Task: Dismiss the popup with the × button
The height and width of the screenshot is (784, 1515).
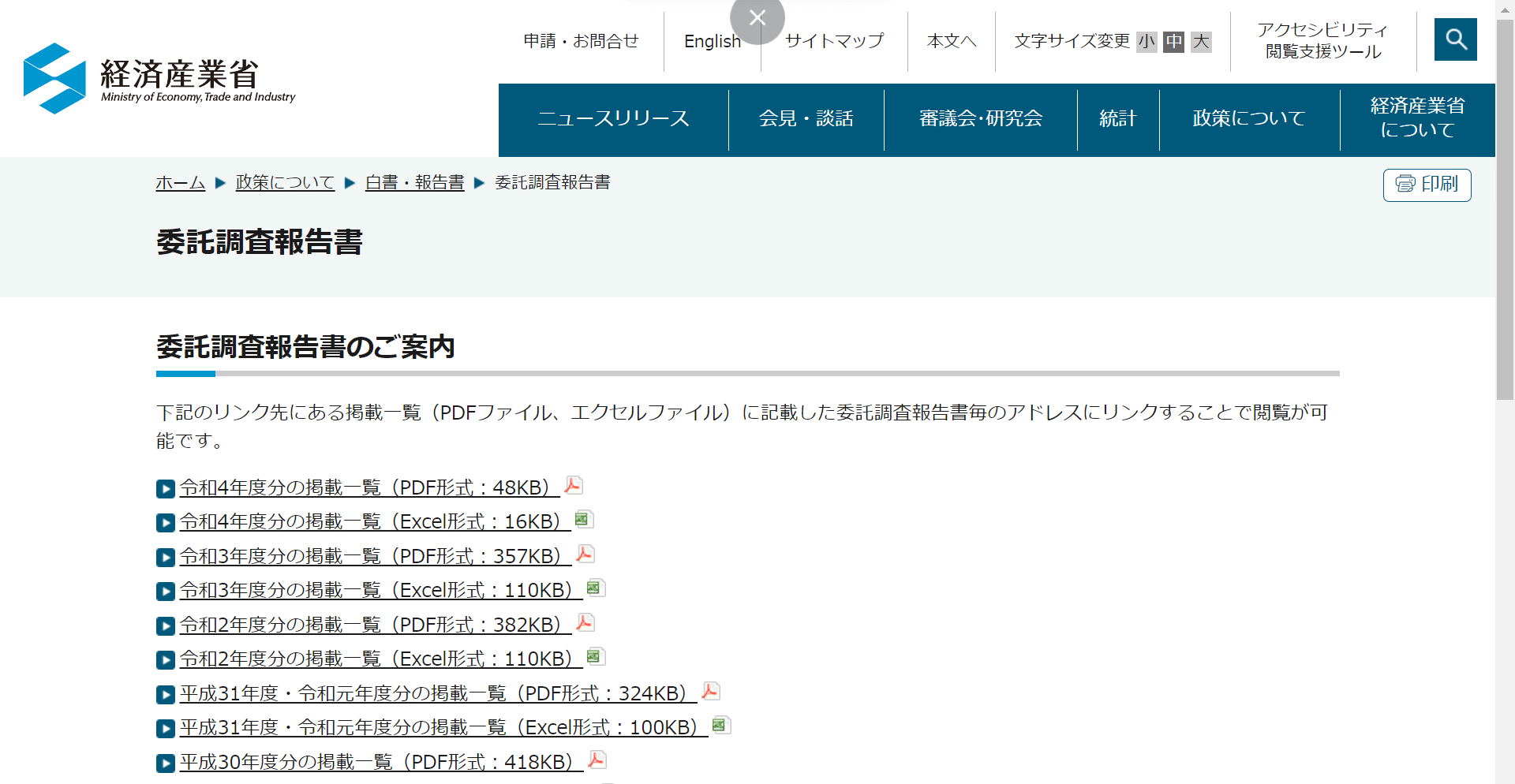Action: tap(757, 17)
